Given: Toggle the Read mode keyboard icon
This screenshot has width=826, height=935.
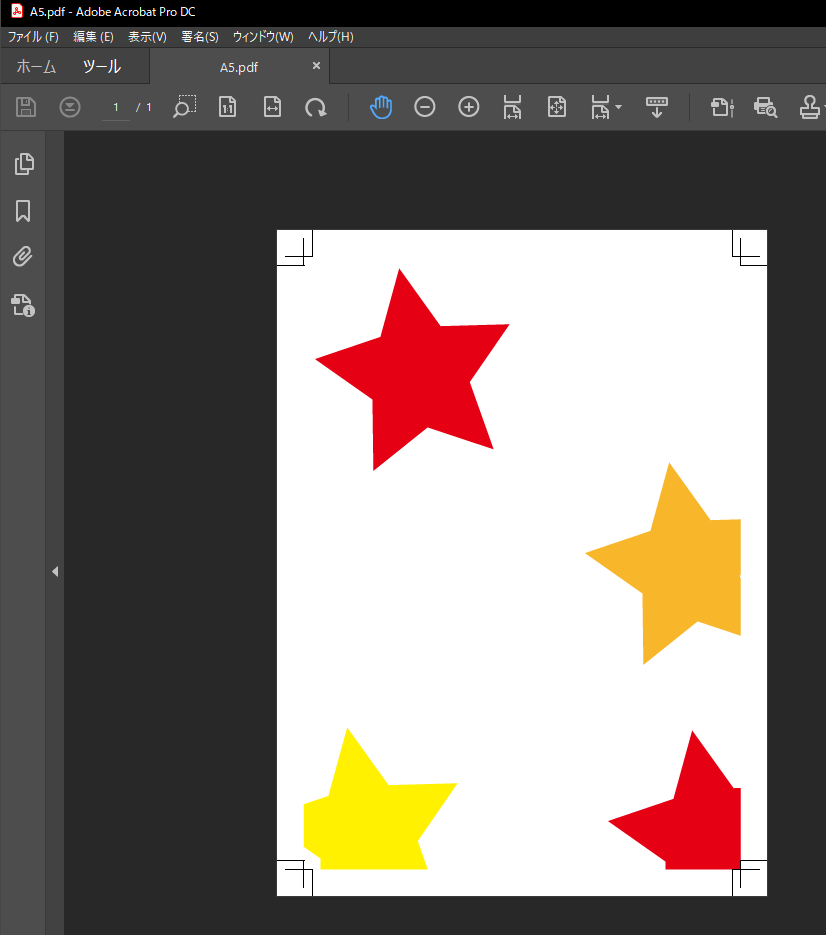Looking at the screenshot, I should (657, 107).
